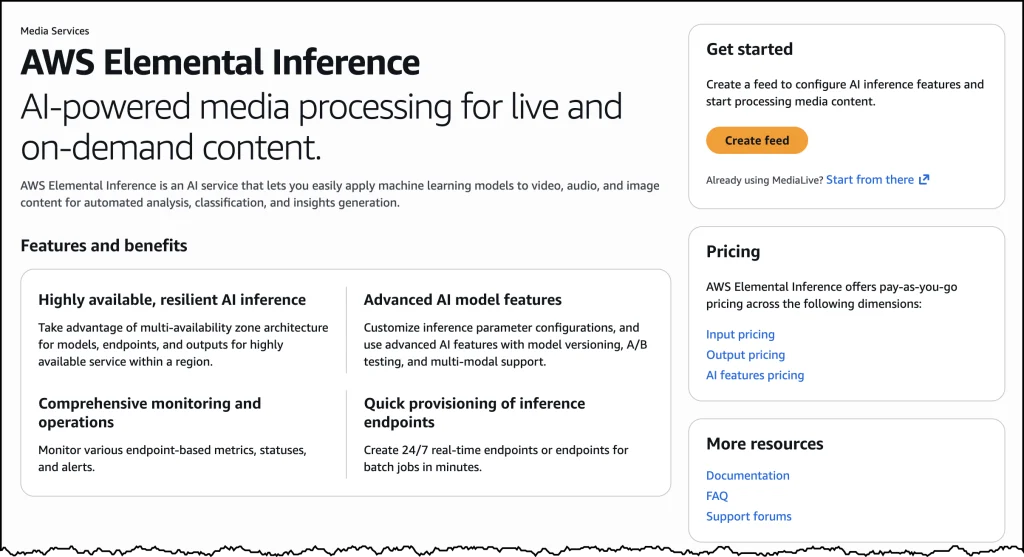Click the Create feed button

756,141
